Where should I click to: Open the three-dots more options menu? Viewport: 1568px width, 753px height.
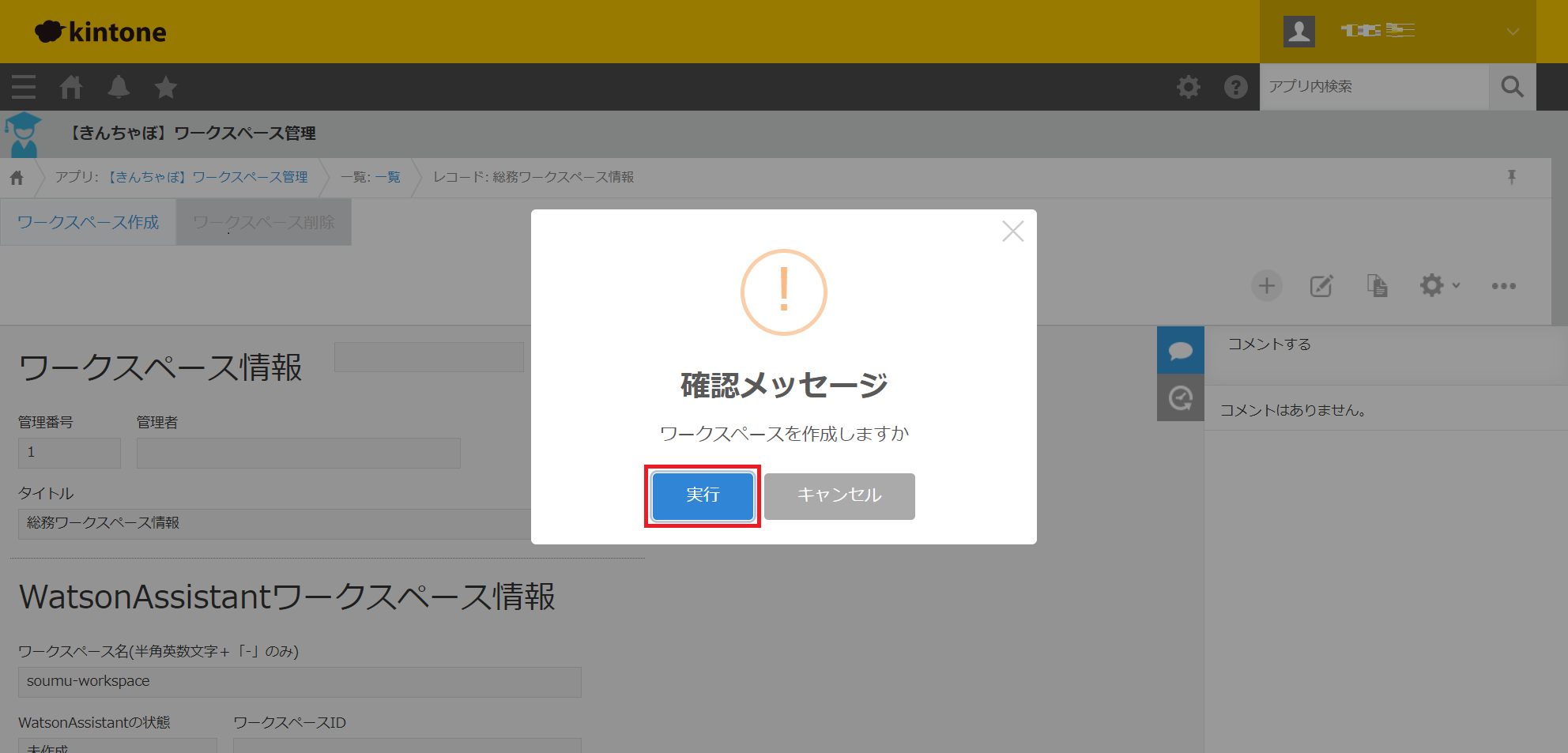click(1503, 286)
